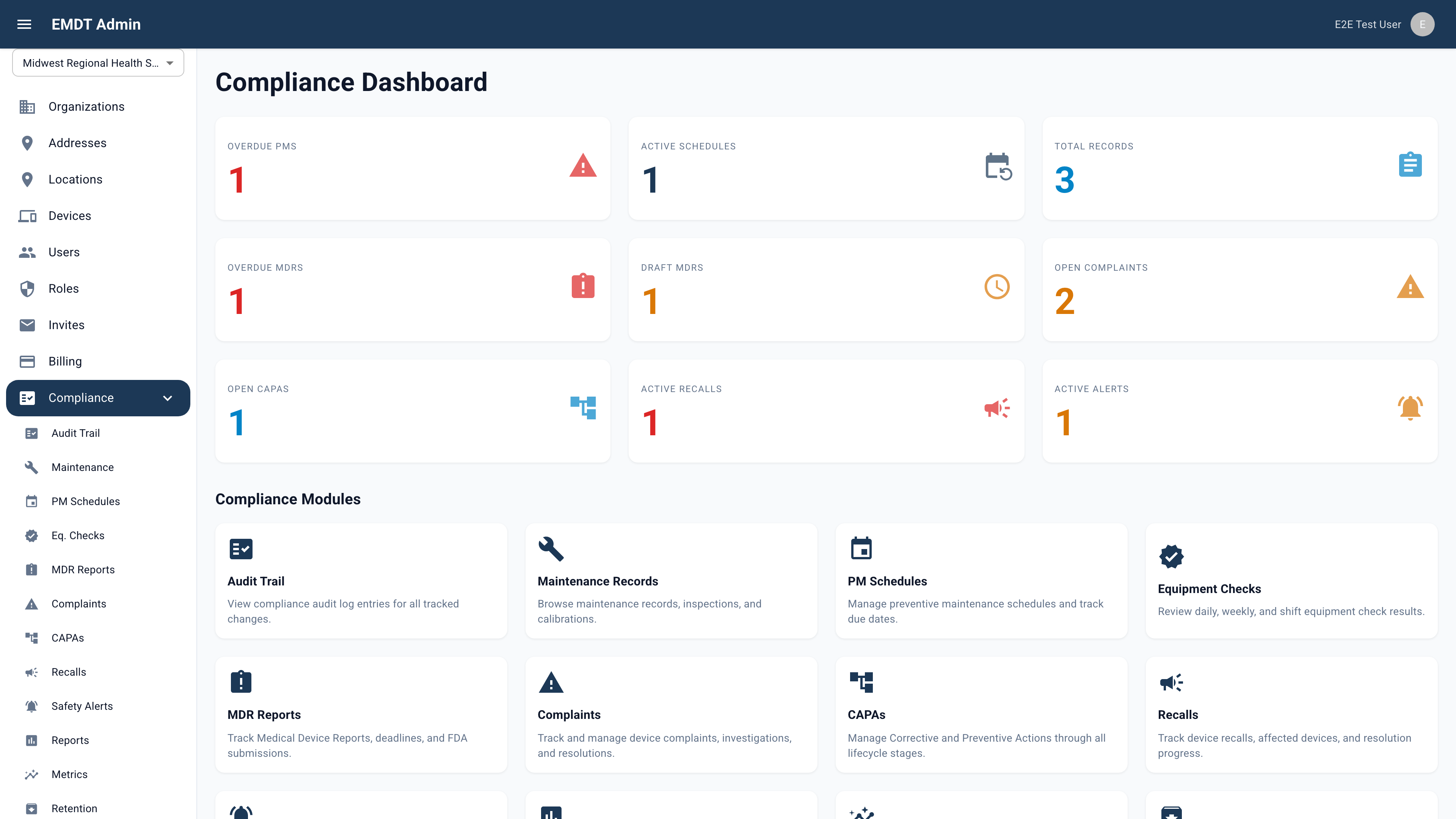
Task: Click the Maintenance wrench icon in sidebar
Action: [31, 468]
